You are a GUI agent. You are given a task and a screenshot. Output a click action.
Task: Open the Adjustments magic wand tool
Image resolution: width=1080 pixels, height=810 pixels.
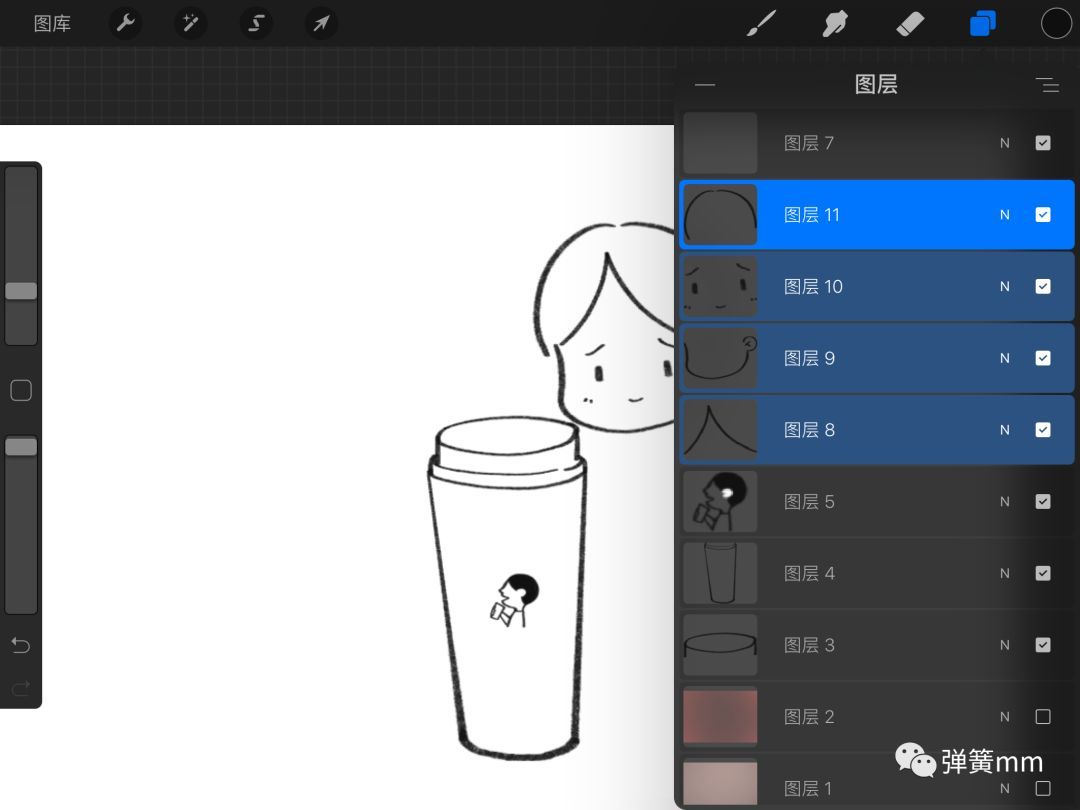190,23
